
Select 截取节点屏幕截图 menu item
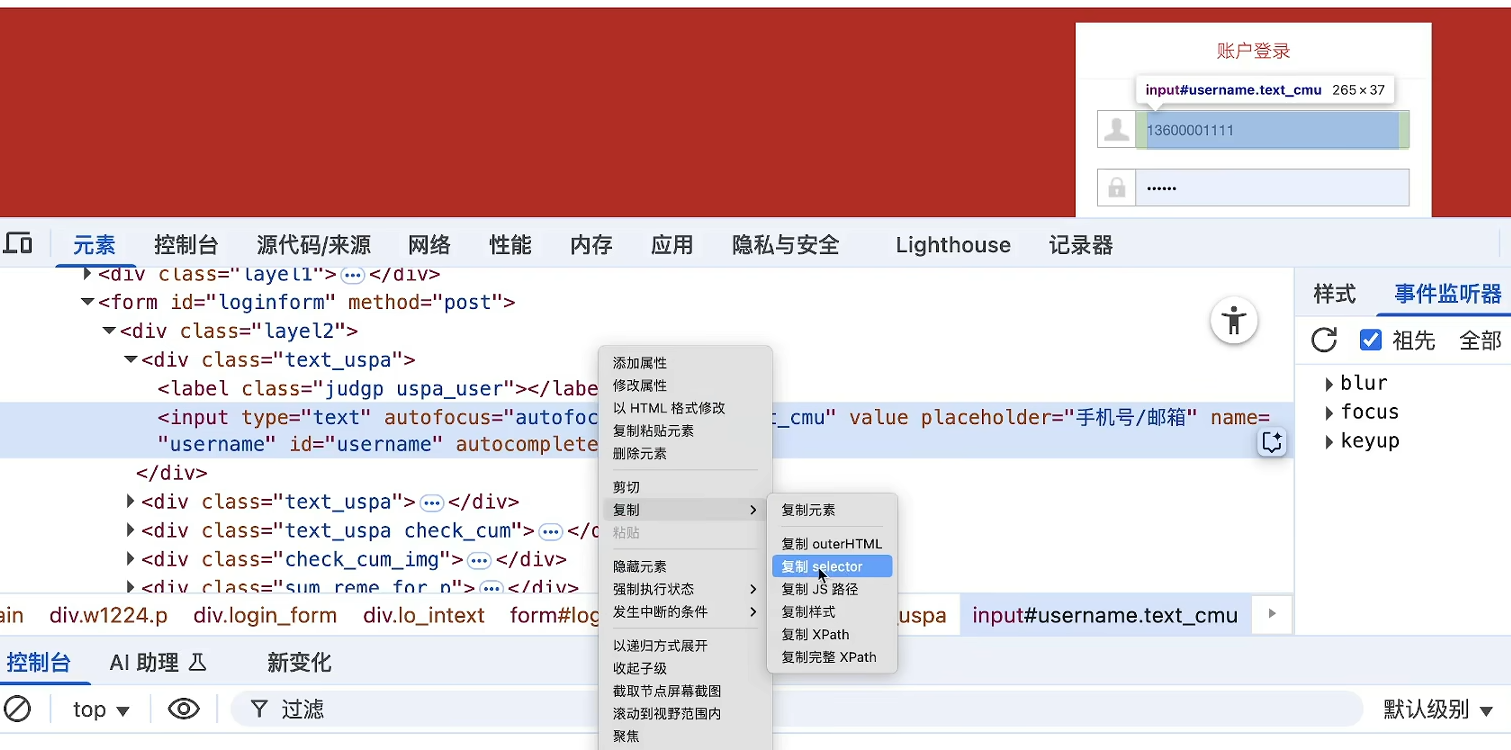[x=684, y=691]
